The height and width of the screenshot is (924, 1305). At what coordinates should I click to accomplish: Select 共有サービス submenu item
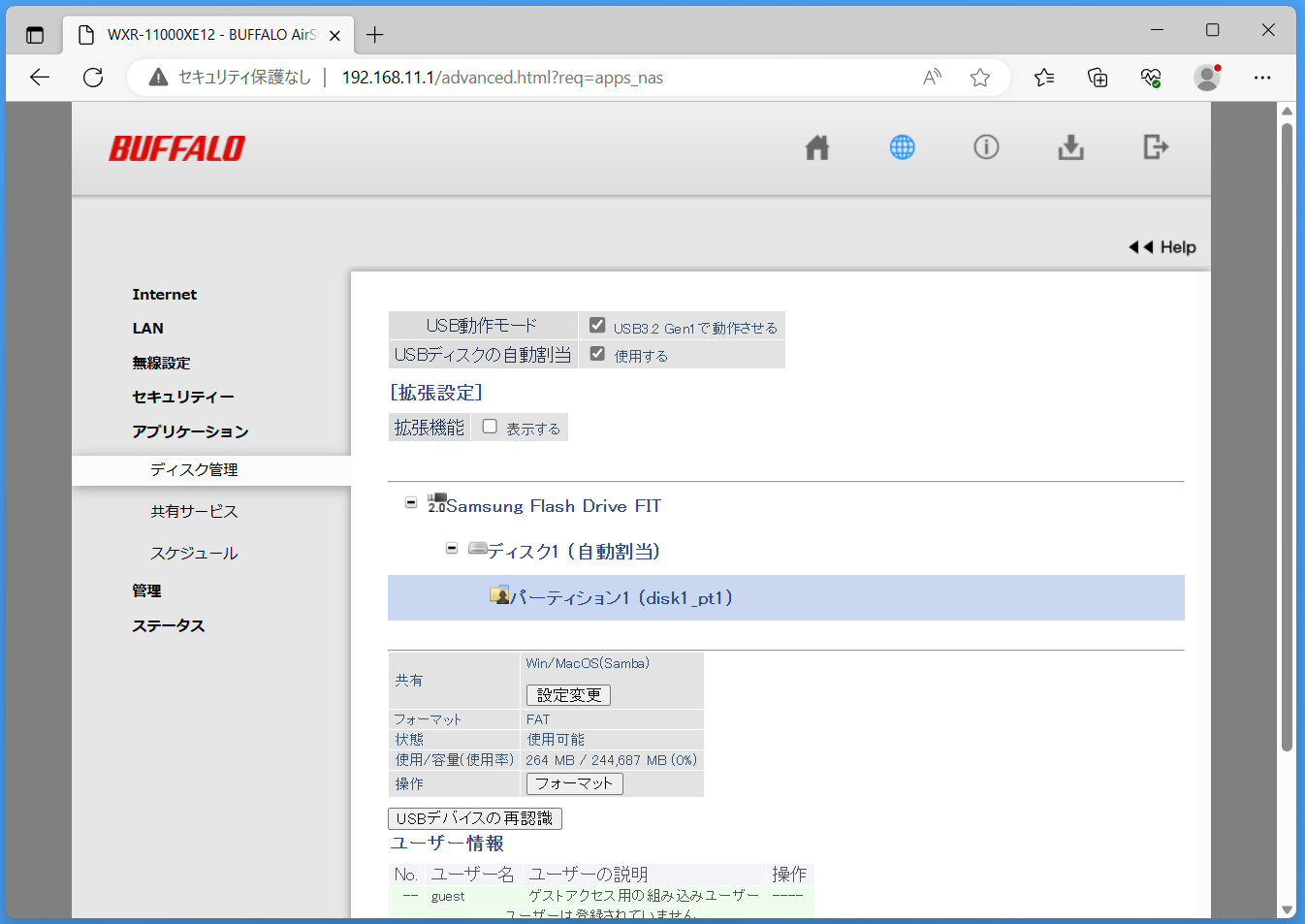coord(194,512)
